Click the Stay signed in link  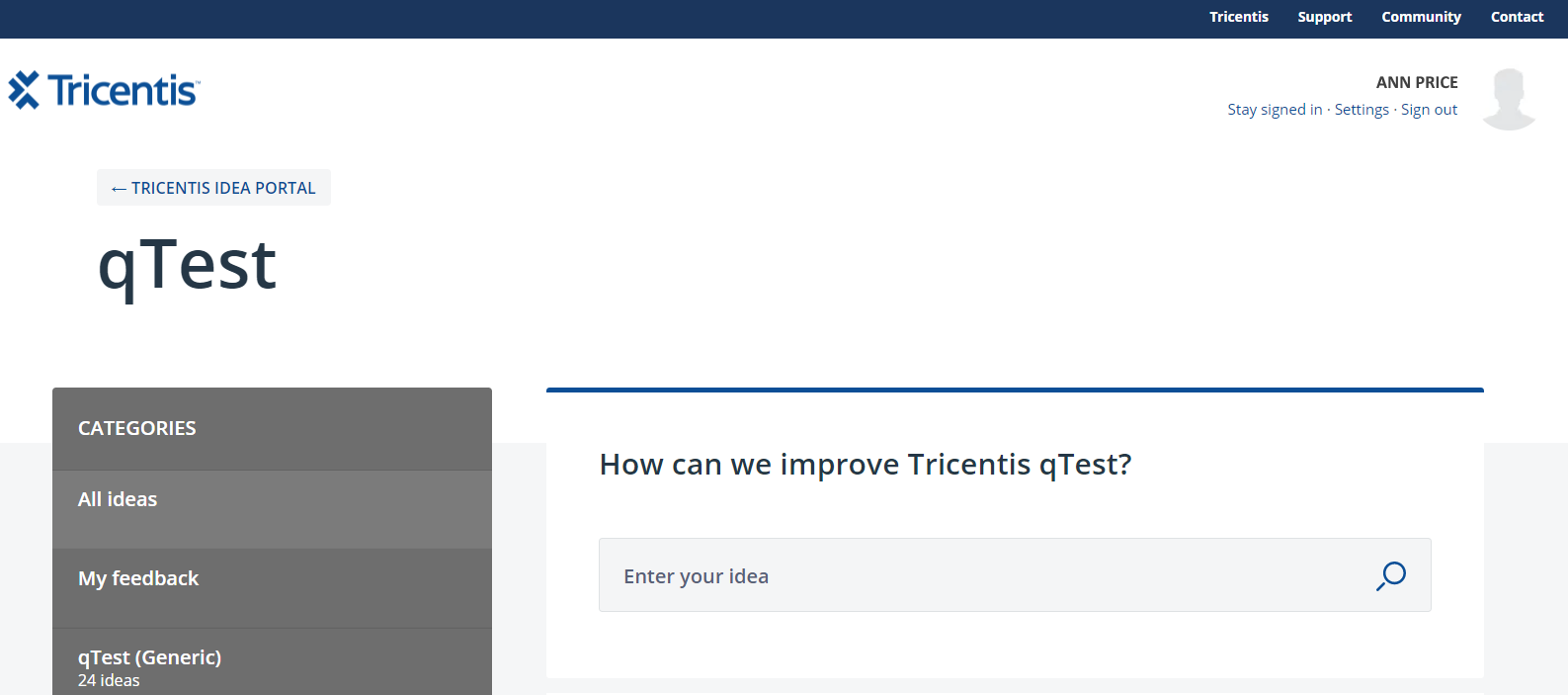(x=1275, y=110)
